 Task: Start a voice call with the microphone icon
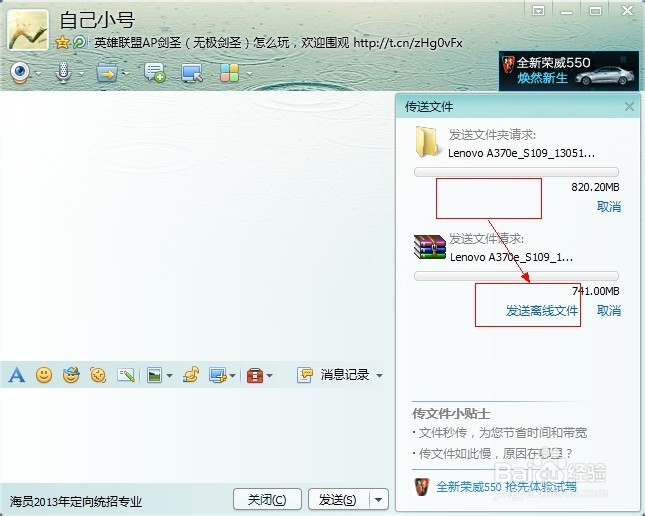pyautogui.click(x=63, y=72)
